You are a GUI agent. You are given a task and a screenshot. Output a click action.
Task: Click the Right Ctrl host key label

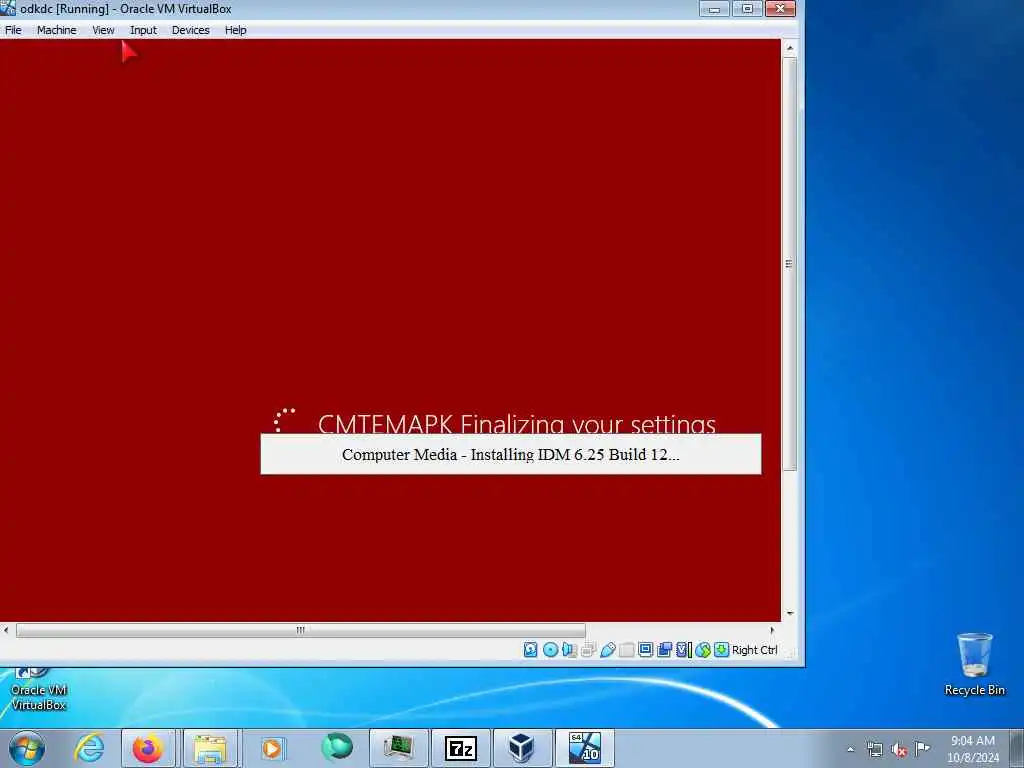tap(754, 650)
